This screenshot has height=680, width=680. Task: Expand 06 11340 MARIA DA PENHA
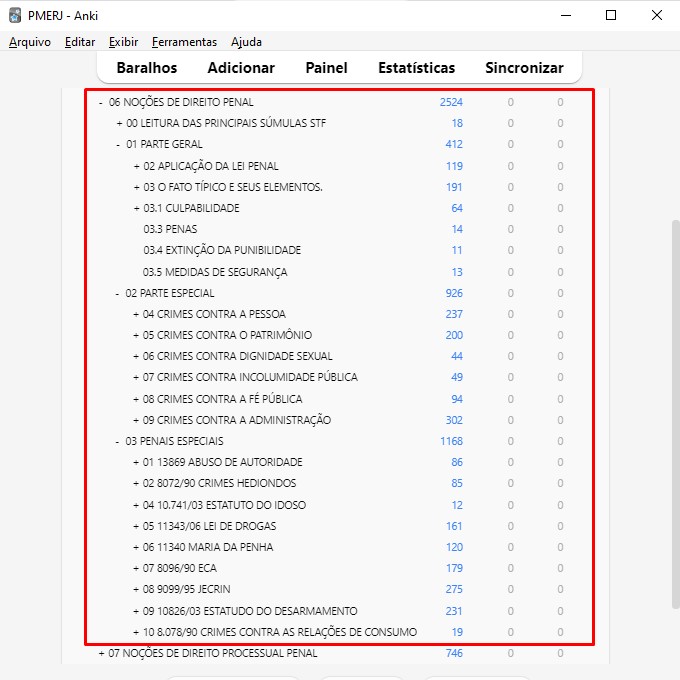136,548
